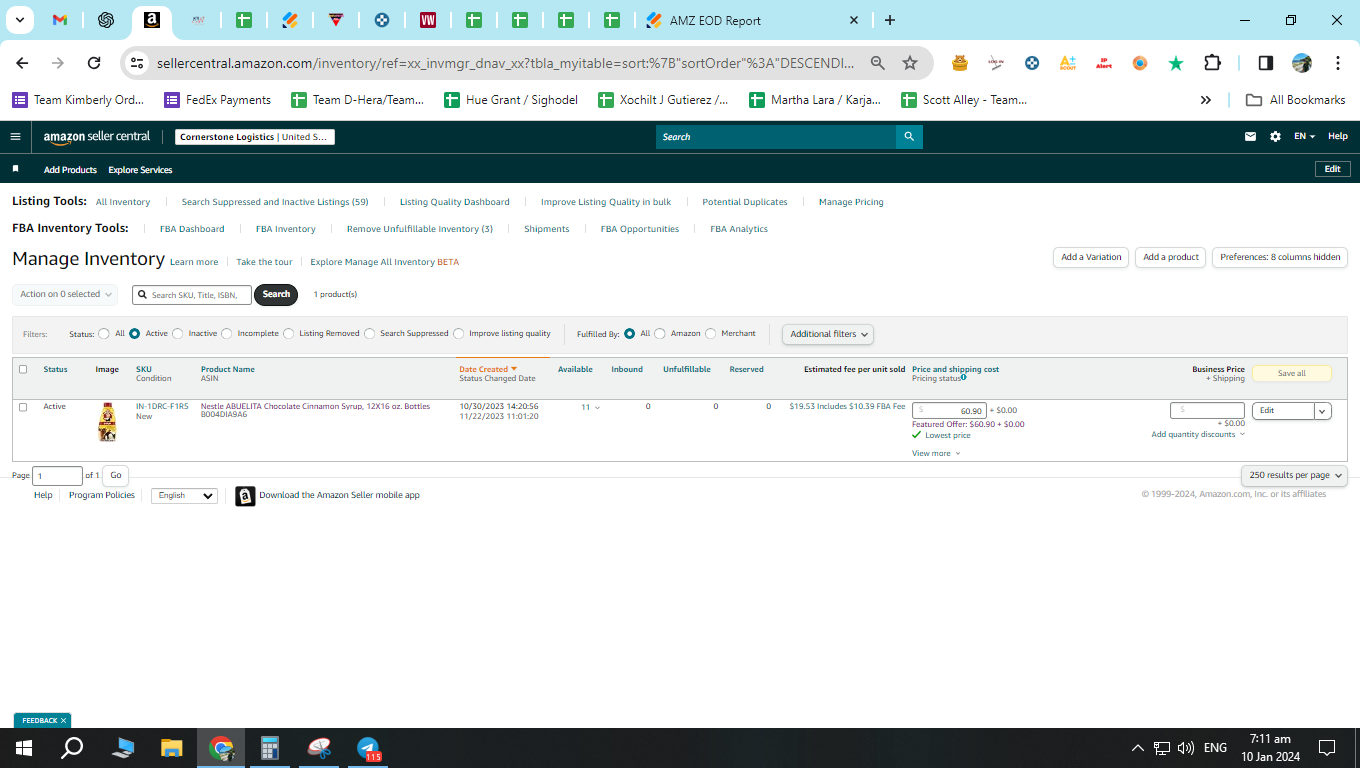Open the Chrome Extensions puzzle icon
The width and height of the screenshot is (1360, 768).
(x=1212, y=63)
